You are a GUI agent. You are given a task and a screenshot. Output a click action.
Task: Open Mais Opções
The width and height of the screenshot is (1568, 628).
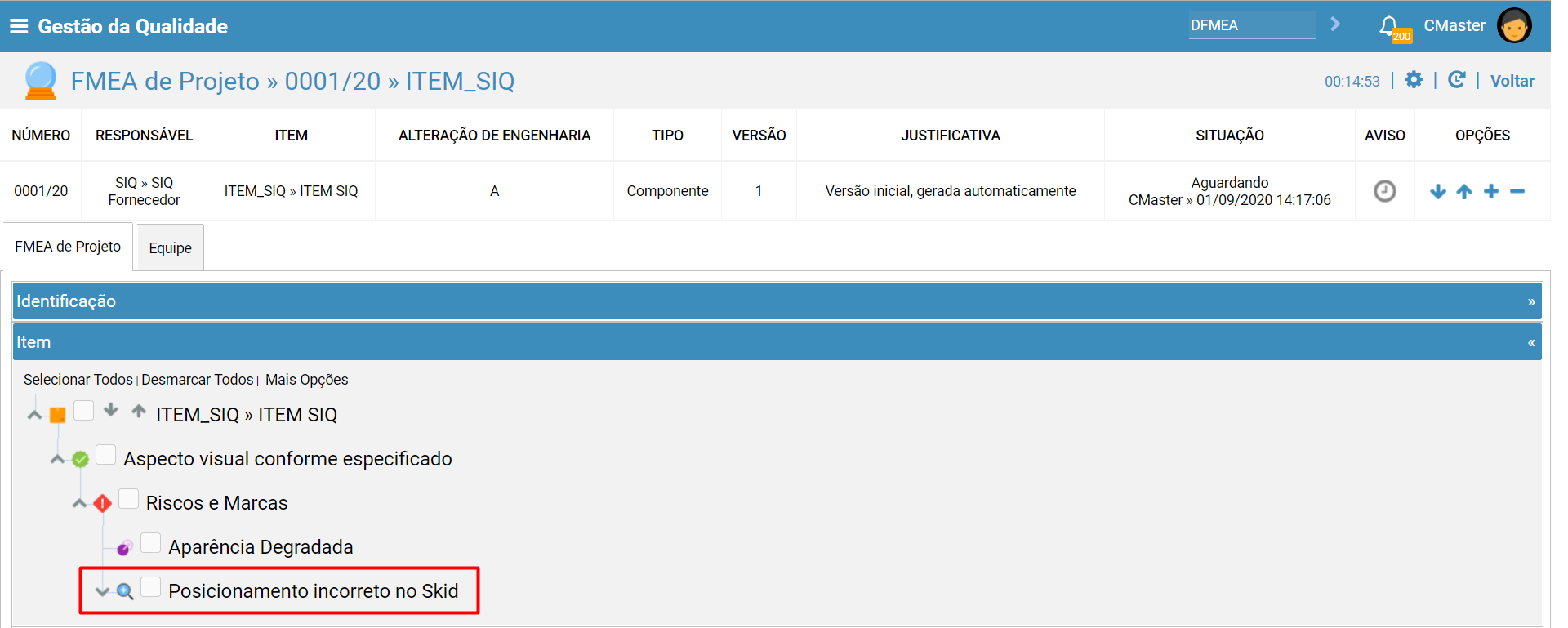(306, 380)
